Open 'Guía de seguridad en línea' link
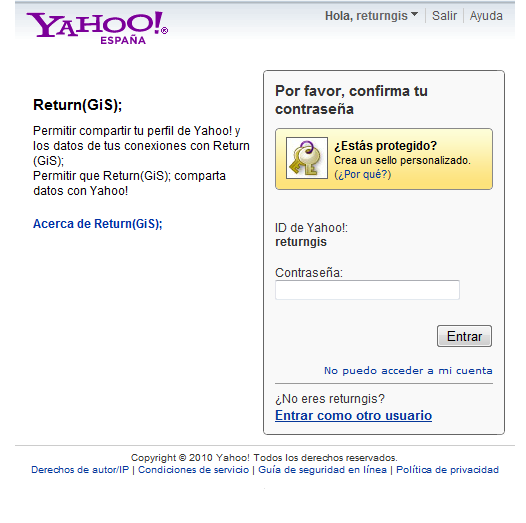 tap(322, 469)
